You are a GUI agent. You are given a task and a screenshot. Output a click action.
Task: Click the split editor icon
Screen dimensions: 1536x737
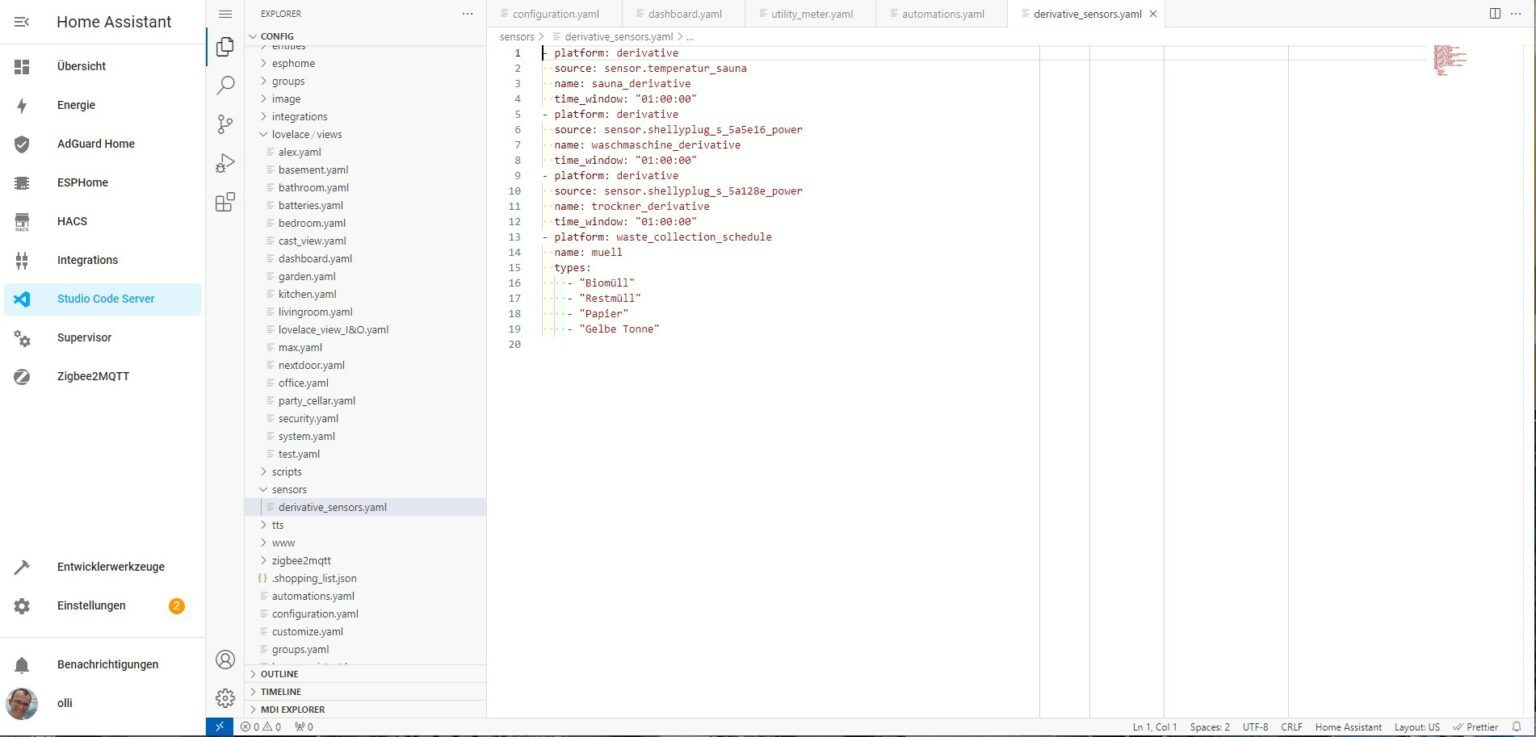click(x=1495, y=14)
